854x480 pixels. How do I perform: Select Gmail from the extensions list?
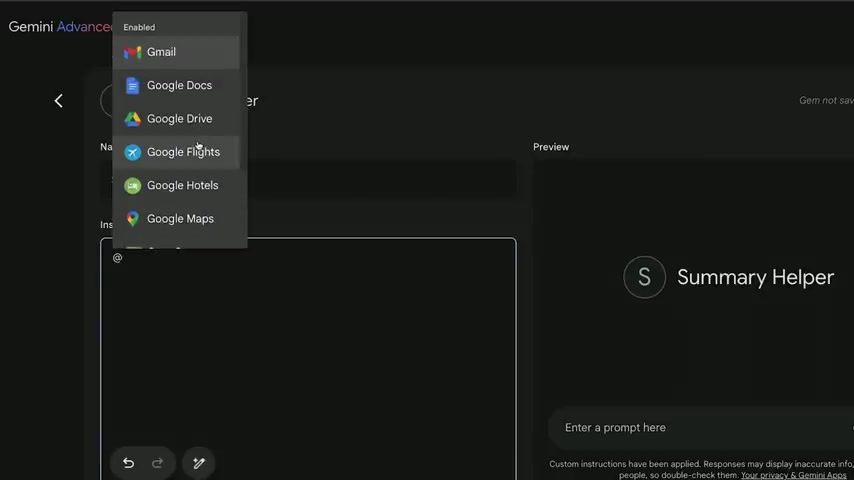[x=176, y=52]
